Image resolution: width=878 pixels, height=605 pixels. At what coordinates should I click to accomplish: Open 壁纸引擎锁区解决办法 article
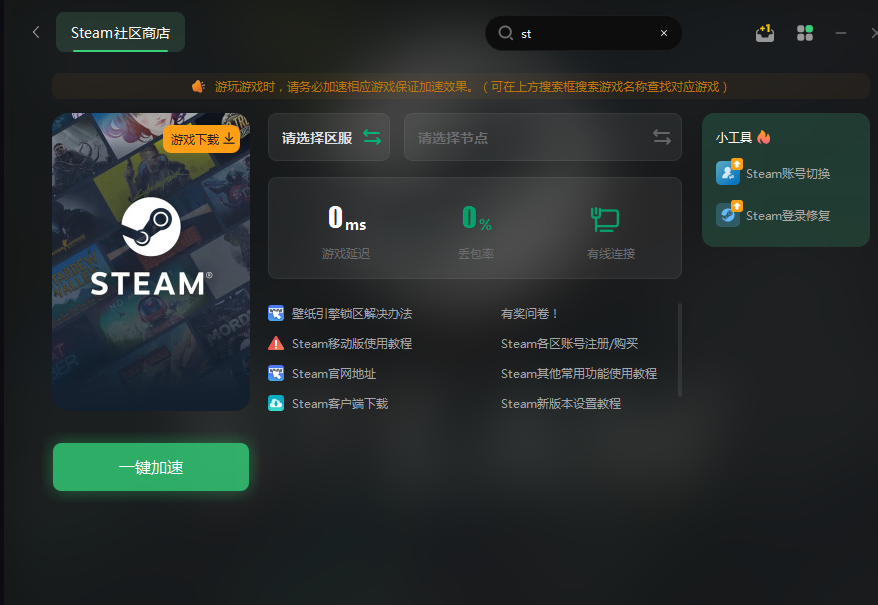point(352,314)
